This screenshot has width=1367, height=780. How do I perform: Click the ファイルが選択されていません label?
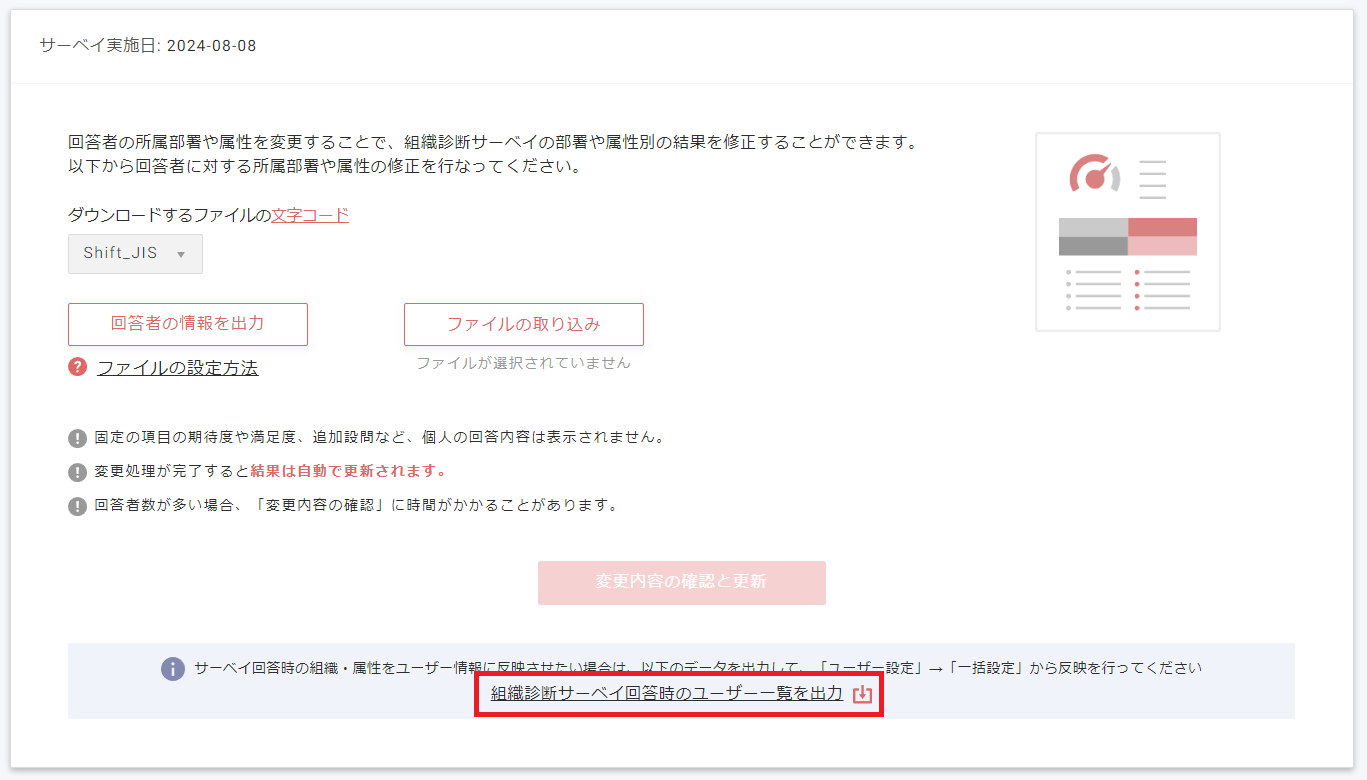[523, 362]
